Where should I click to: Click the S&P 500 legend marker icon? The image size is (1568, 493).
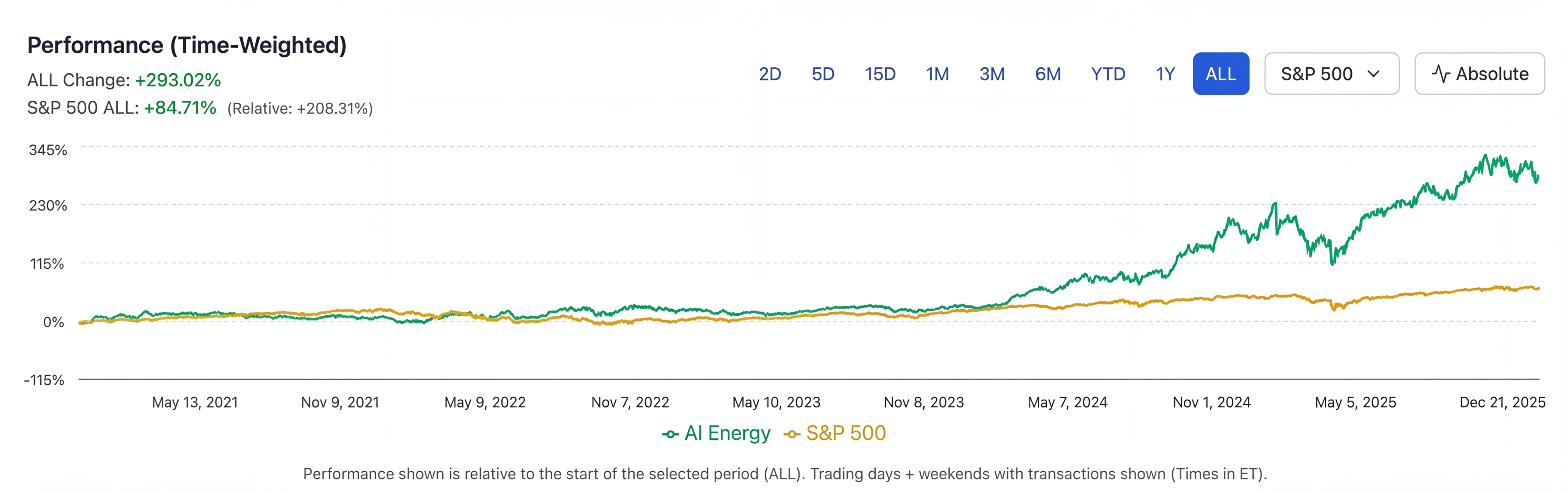[792, 434]
